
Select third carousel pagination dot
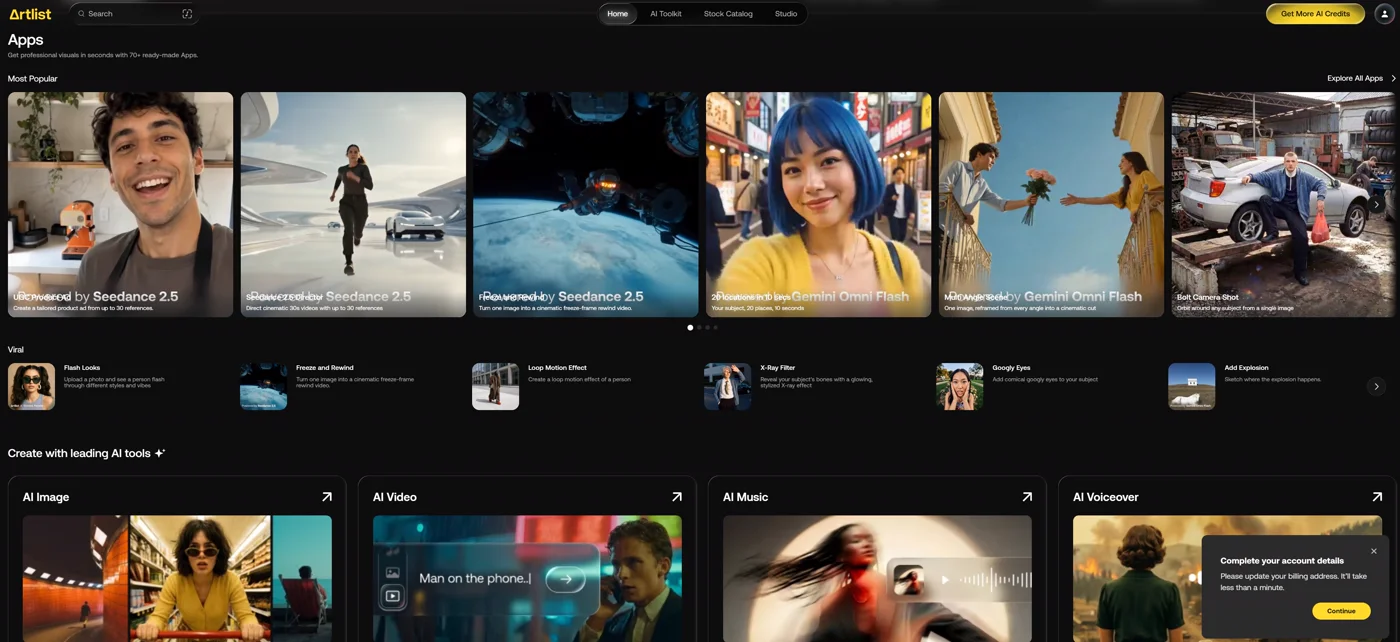(707, 327)
